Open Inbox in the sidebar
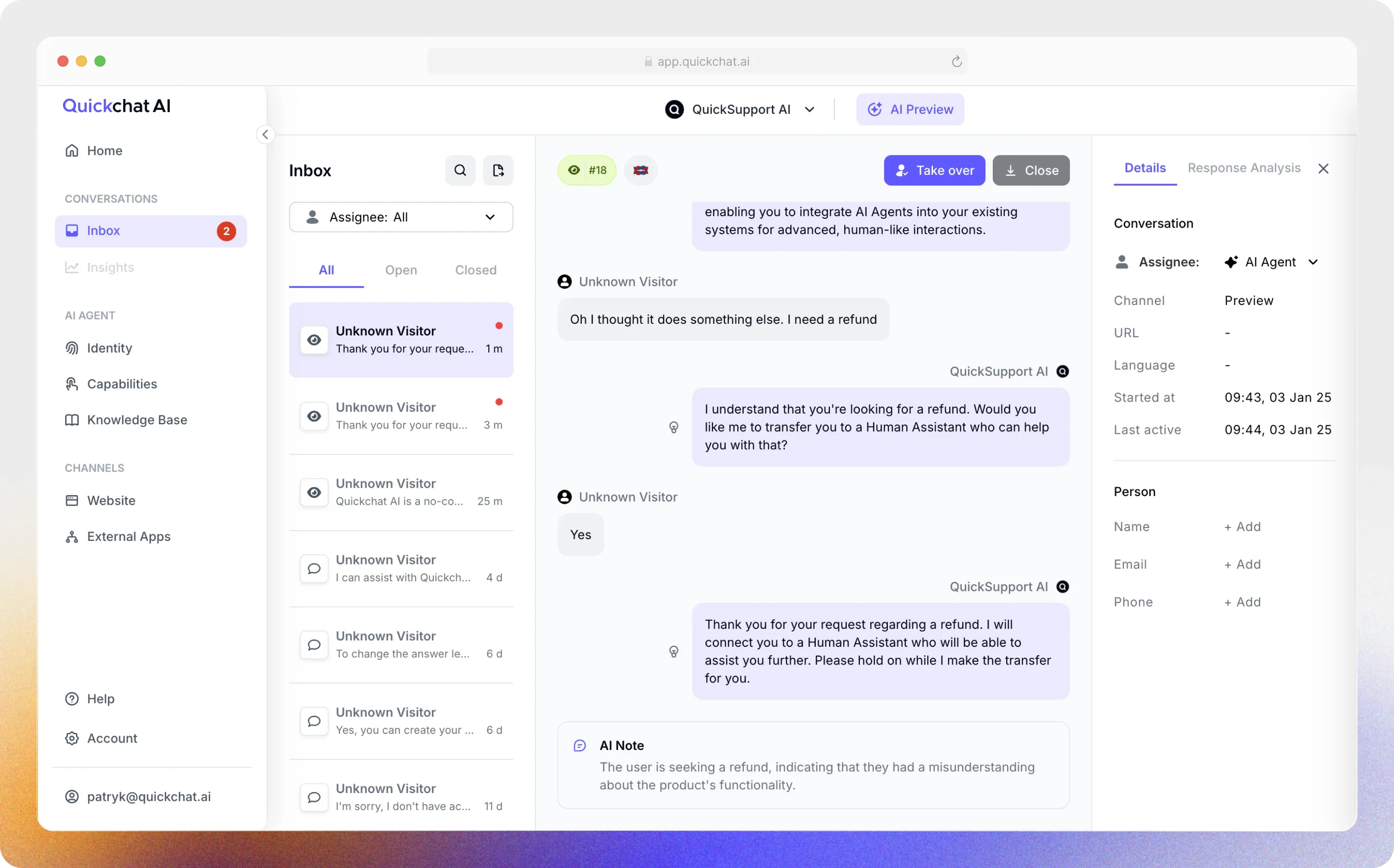The height and width of the screenshot is (868, 1394). pyautogui.click(x=151, y=231)
